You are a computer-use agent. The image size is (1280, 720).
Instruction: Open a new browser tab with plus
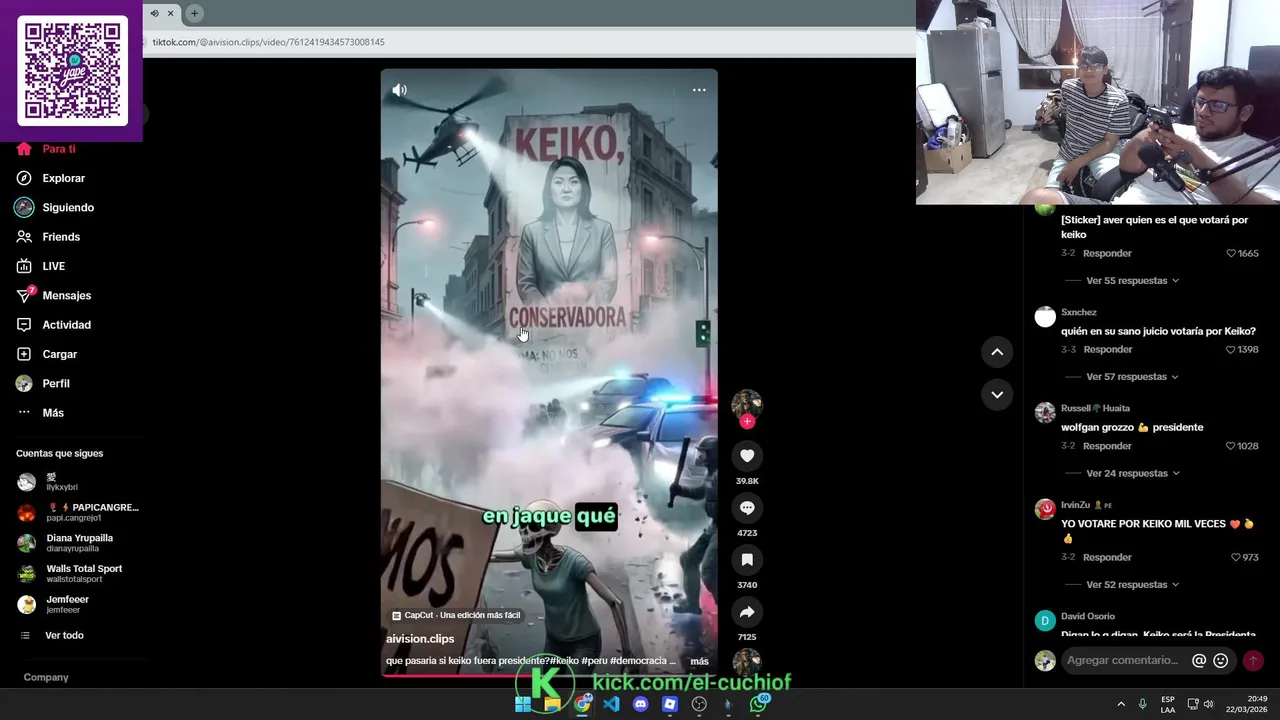194,13
